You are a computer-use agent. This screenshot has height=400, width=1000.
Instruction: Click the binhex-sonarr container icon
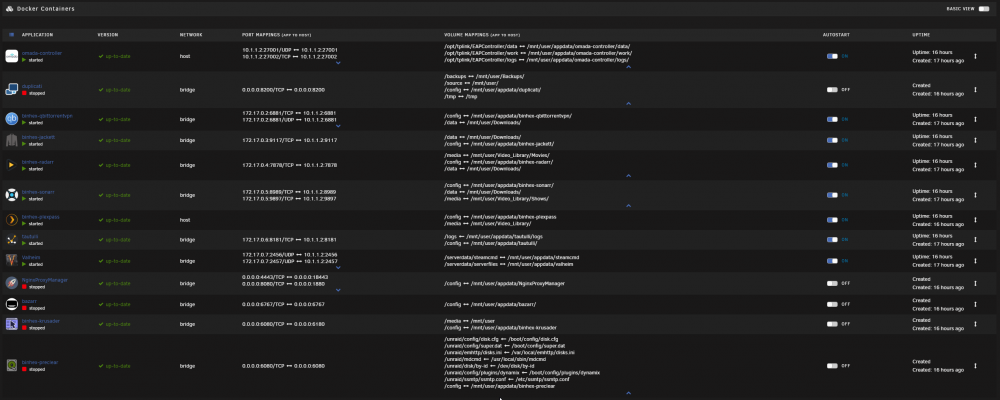[11, 195]
